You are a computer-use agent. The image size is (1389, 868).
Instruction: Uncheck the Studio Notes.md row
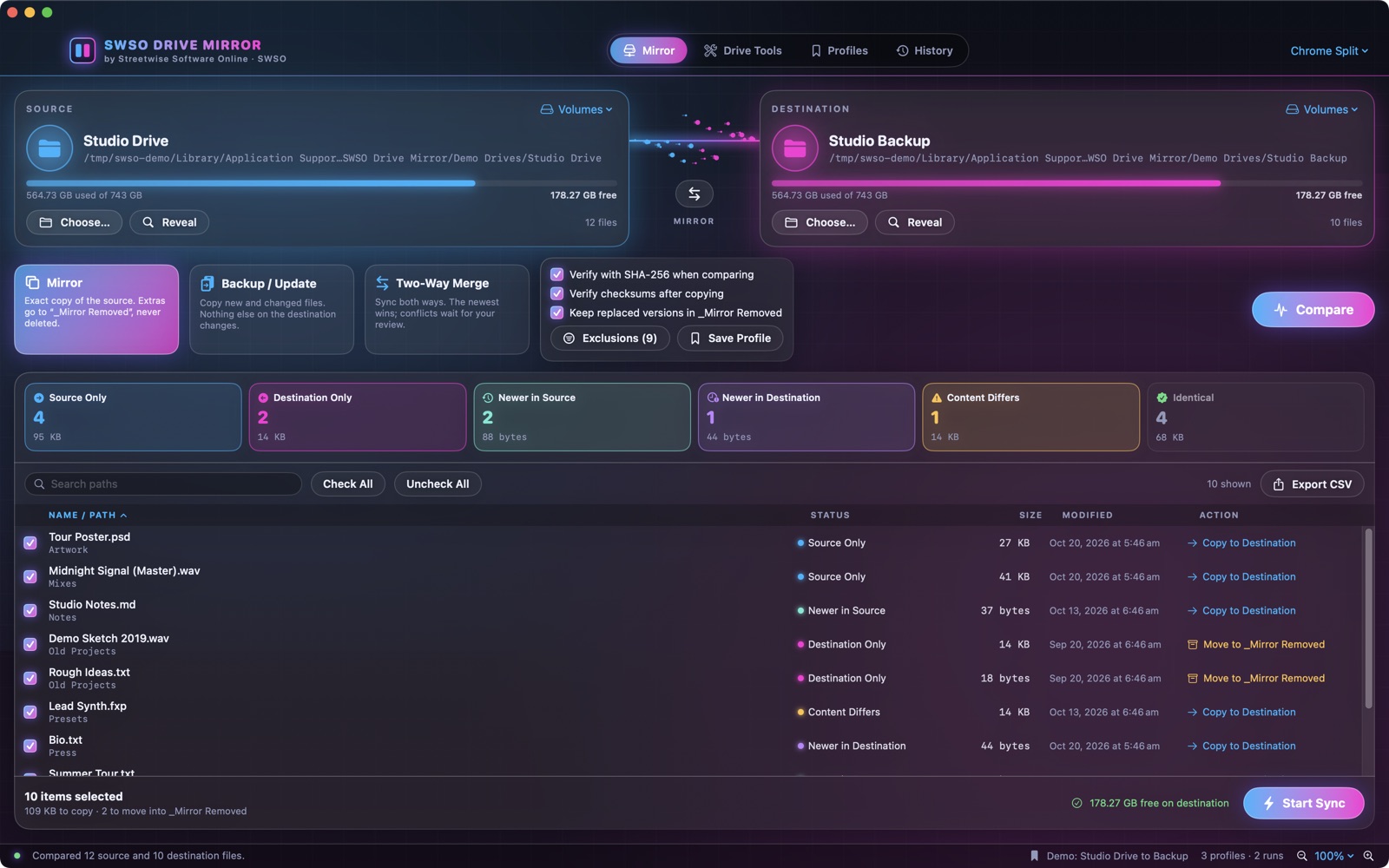click(x=30, y=611)
